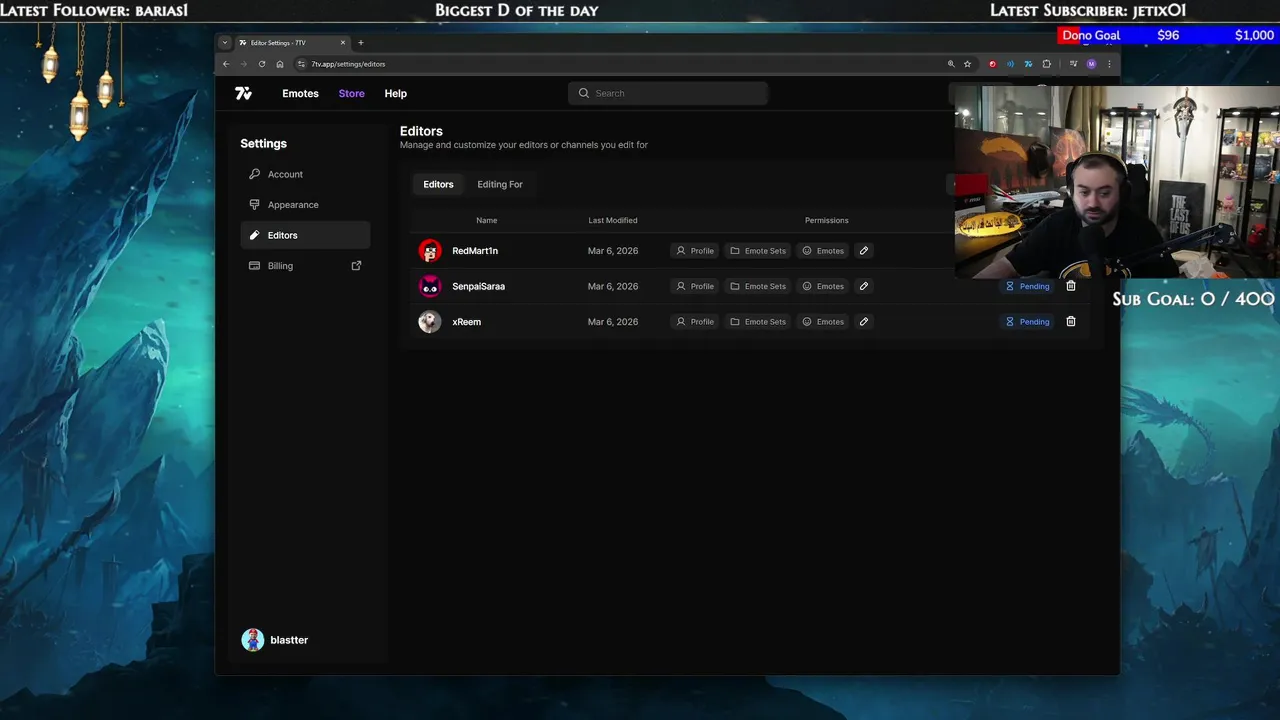Click the key icon beside Account
This screenshot has width=1280, height=720.
coord(254,174)
